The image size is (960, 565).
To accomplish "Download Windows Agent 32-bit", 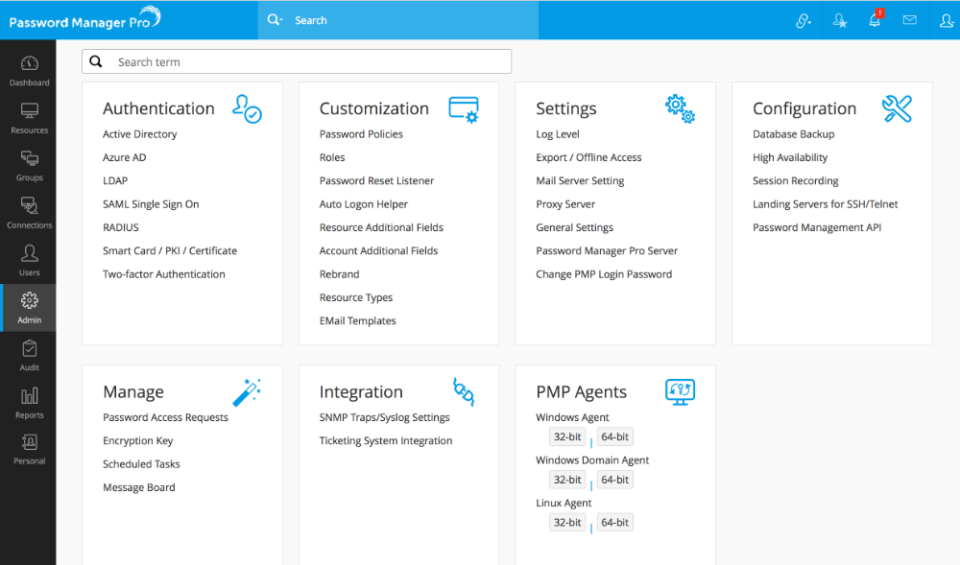I will tap(567, 437).
